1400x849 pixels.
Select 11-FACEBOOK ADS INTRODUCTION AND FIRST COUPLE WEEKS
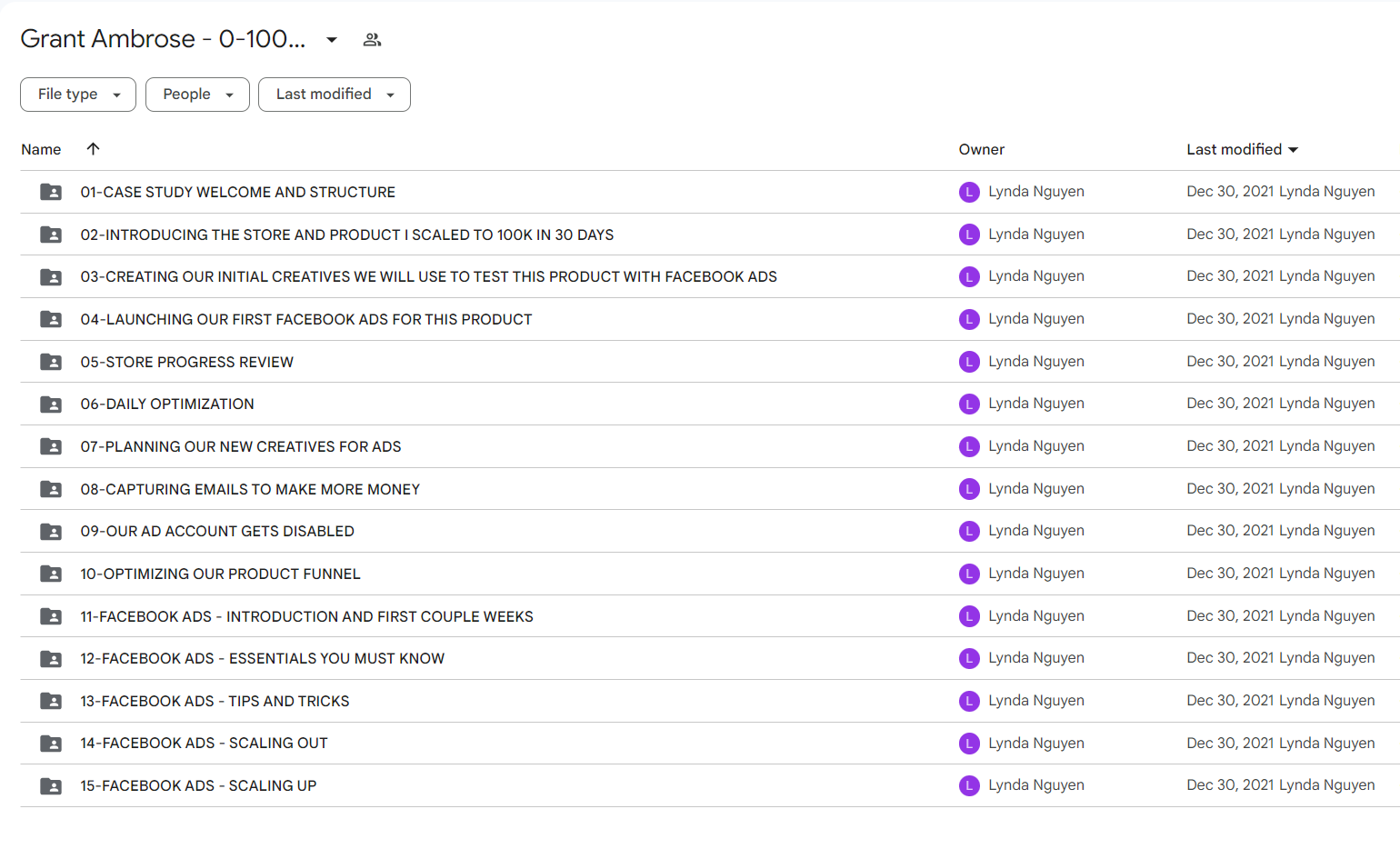[x=307, y=616]
